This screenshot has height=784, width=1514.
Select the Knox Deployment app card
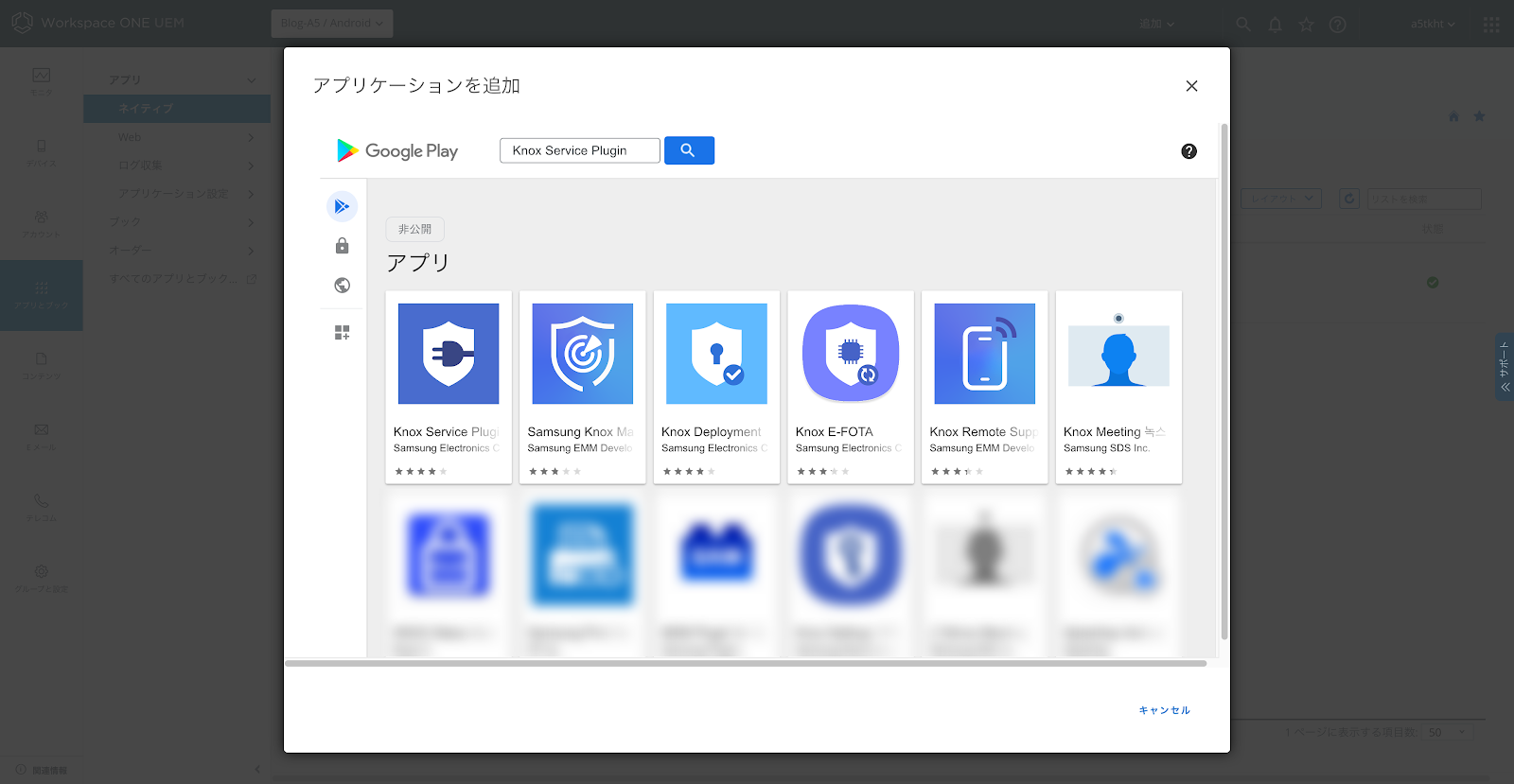[x=716, y=388]
